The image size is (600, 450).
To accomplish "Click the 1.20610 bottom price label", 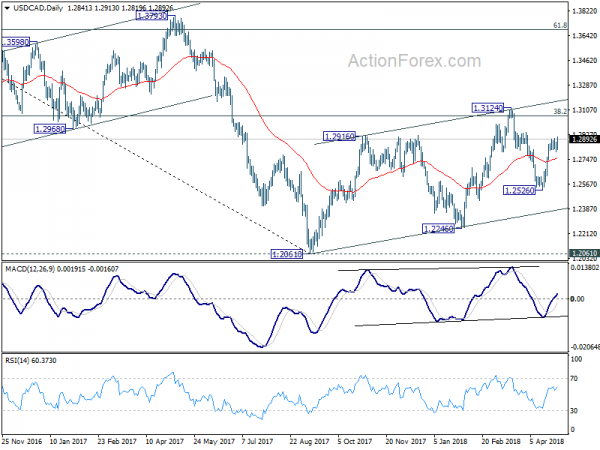I will pos(287,254).
